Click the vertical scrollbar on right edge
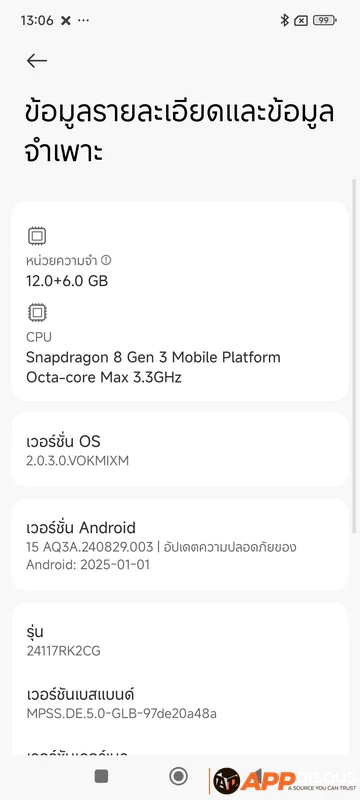The height and width of the screenshot is (800, 360). click(x=354, y=356)
